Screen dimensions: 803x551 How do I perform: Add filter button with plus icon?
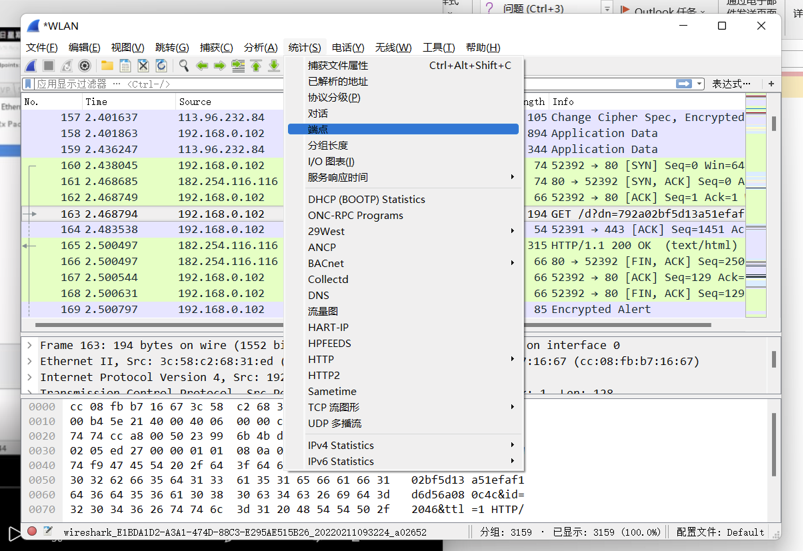(x=771, y=83)
